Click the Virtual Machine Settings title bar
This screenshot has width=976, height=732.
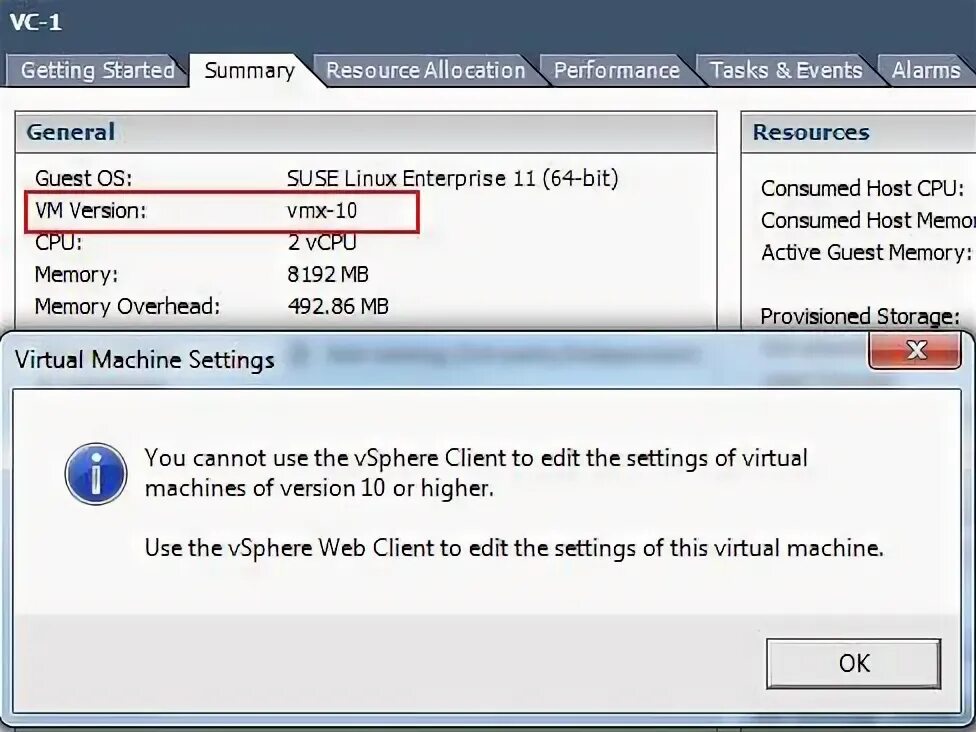click(436, 359)
